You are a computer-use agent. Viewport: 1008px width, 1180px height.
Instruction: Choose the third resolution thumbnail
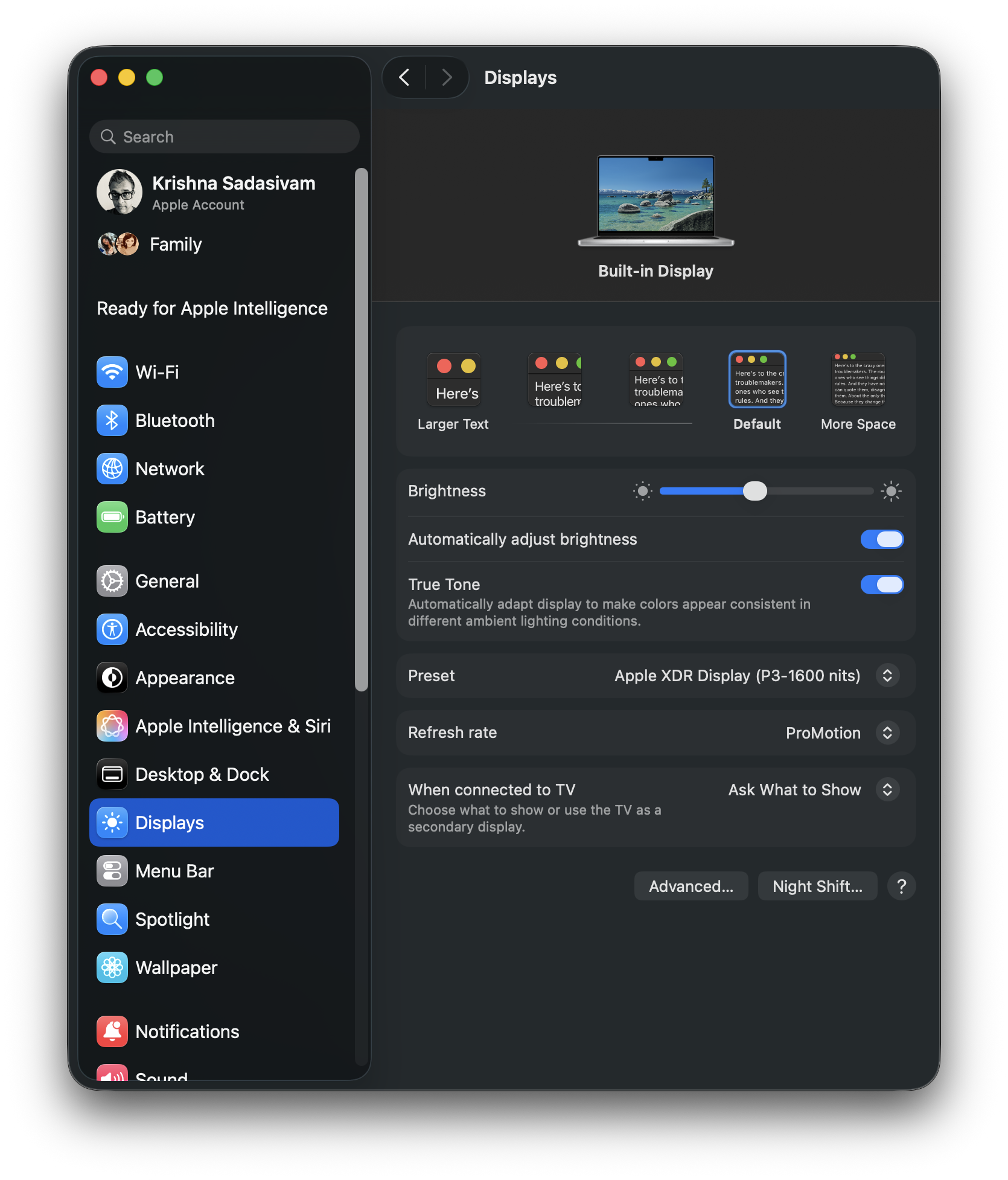click(656, 380)
